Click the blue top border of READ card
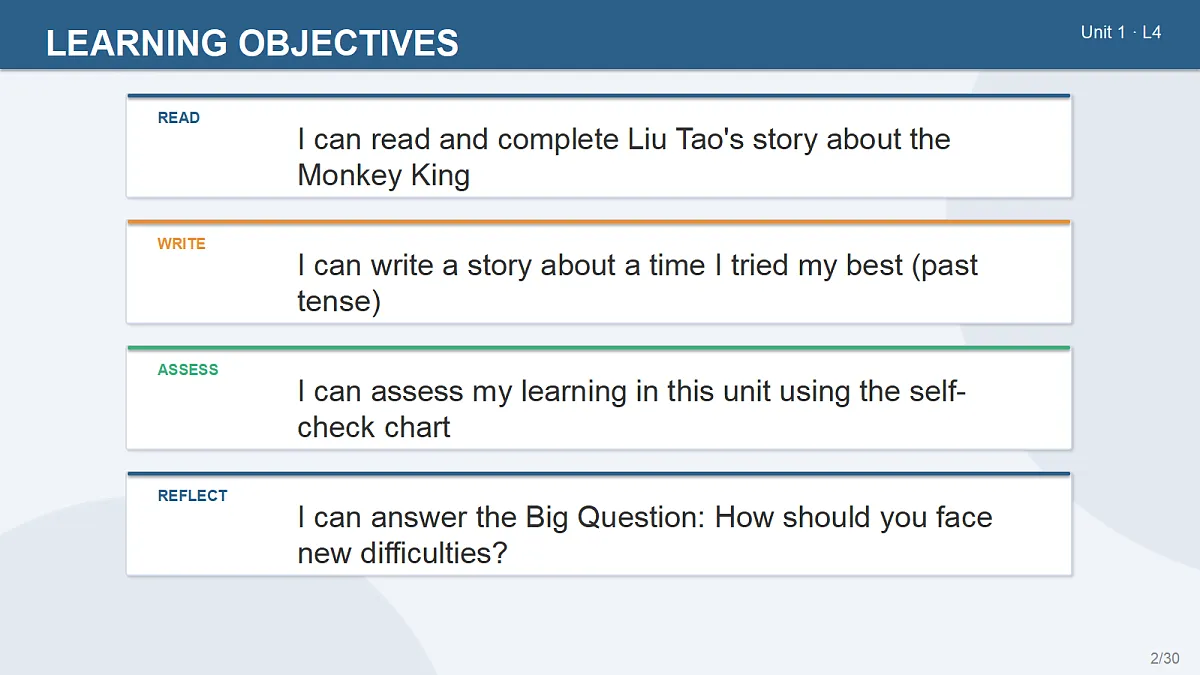The image size is (1200, 675). (598, 96)
